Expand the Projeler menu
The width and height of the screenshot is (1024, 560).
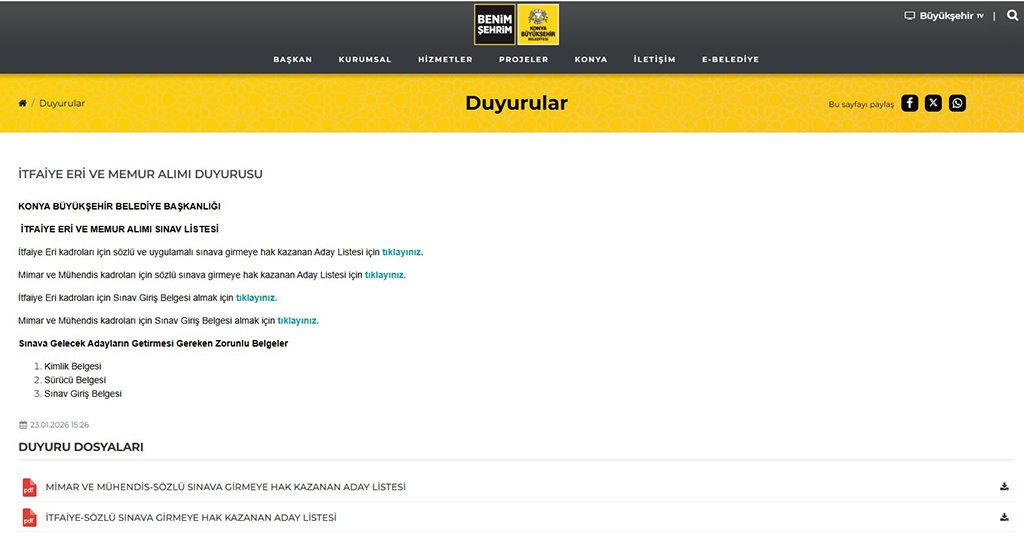click(x=524, y=60)
